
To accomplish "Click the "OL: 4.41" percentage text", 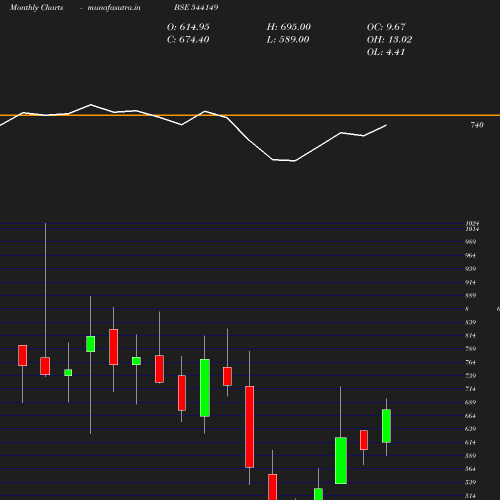I will 386,52.
